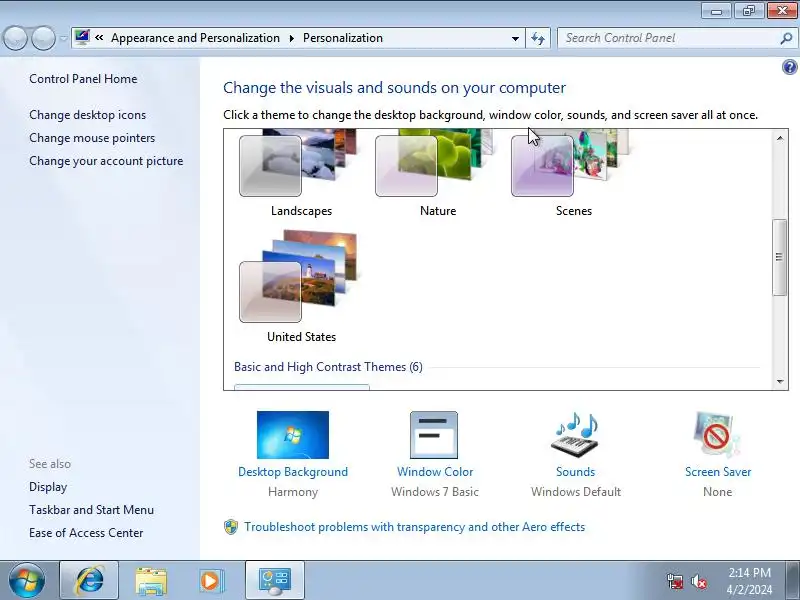Open Change desktop icons
Image resolution: width=800 pixels, height=600 pixels.
[87, 115]
